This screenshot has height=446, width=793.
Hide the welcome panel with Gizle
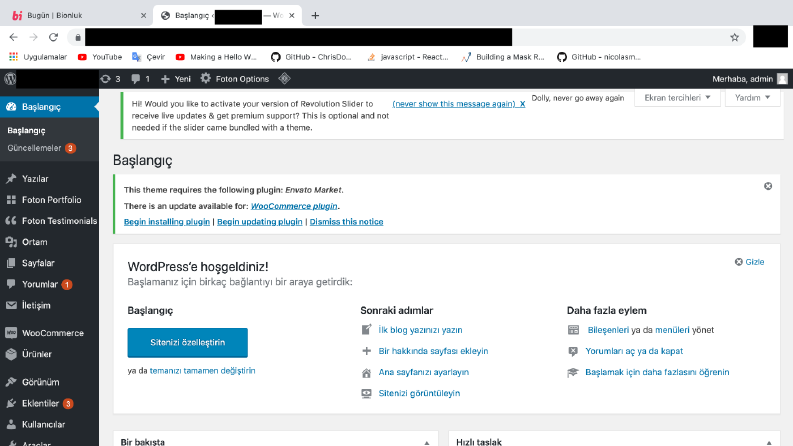[x=749, y=262]
